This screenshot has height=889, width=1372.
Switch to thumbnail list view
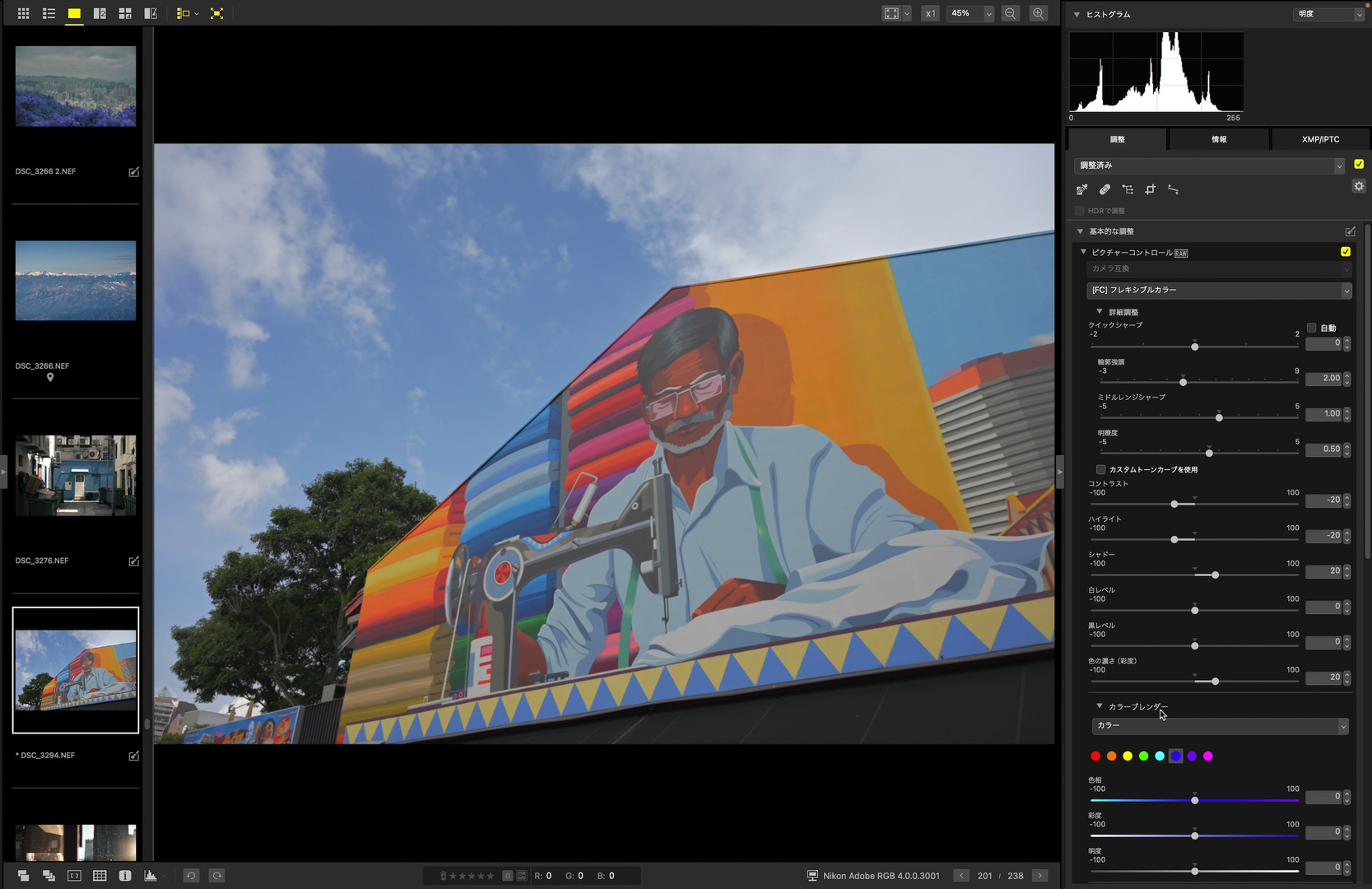(49, 13)
